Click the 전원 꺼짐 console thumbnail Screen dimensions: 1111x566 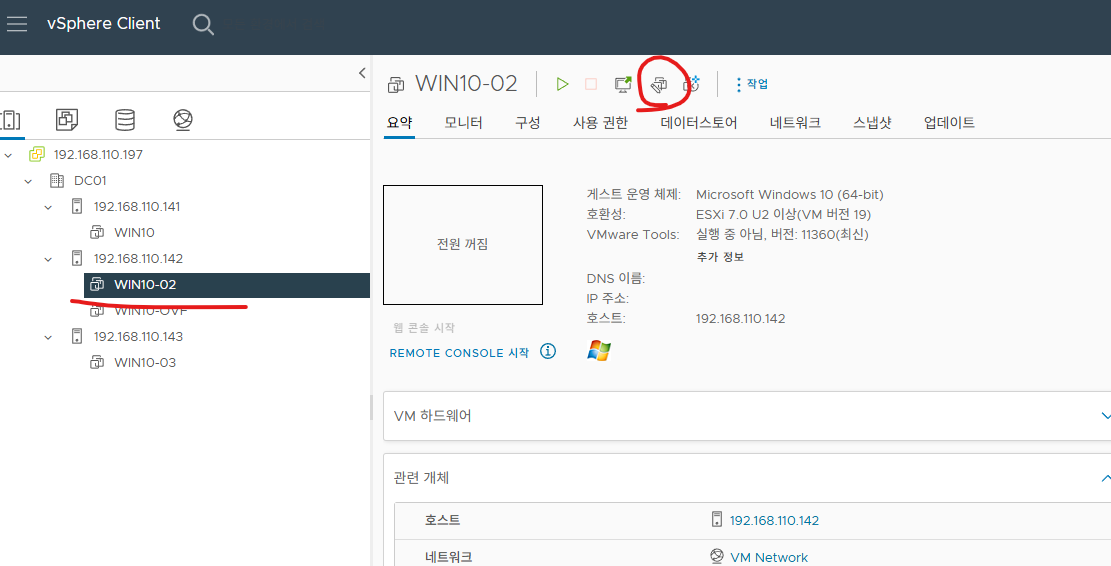(x=463, y=245)
